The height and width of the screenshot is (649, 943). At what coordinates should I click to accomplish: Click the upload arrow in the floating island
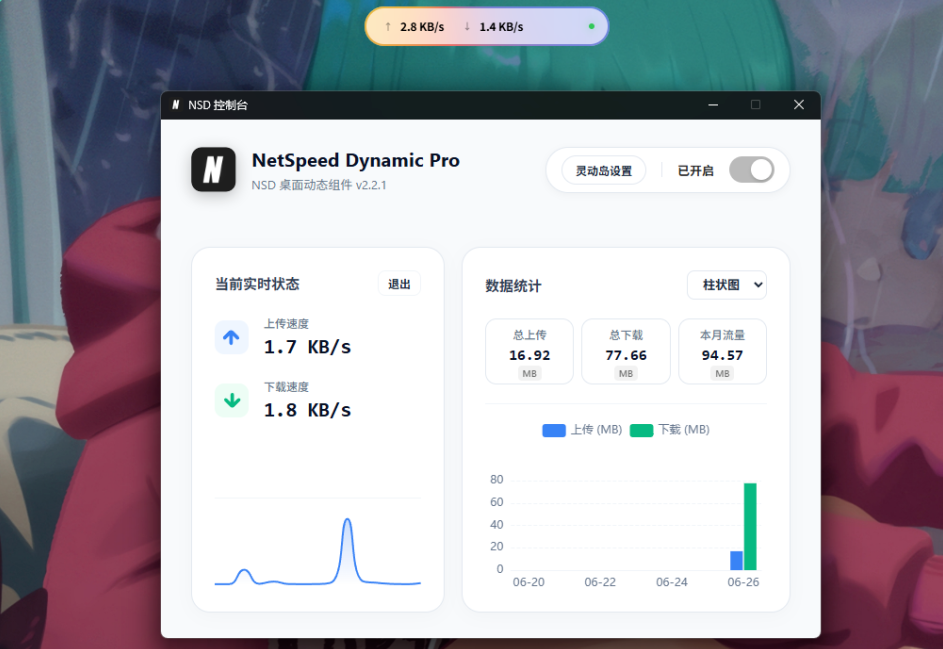point(388,26)
